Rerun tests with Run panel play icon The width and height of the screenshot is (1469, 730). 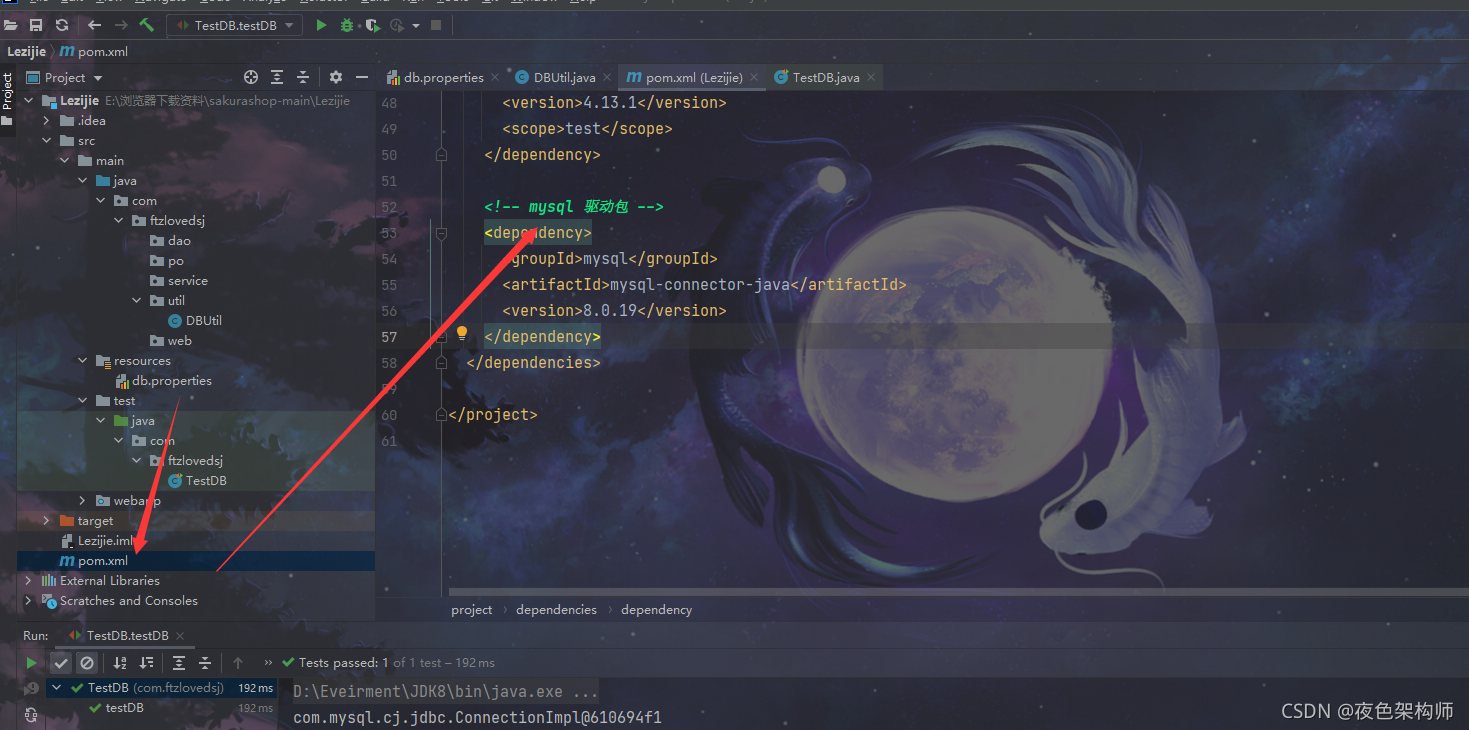click(x=31, y=662)
